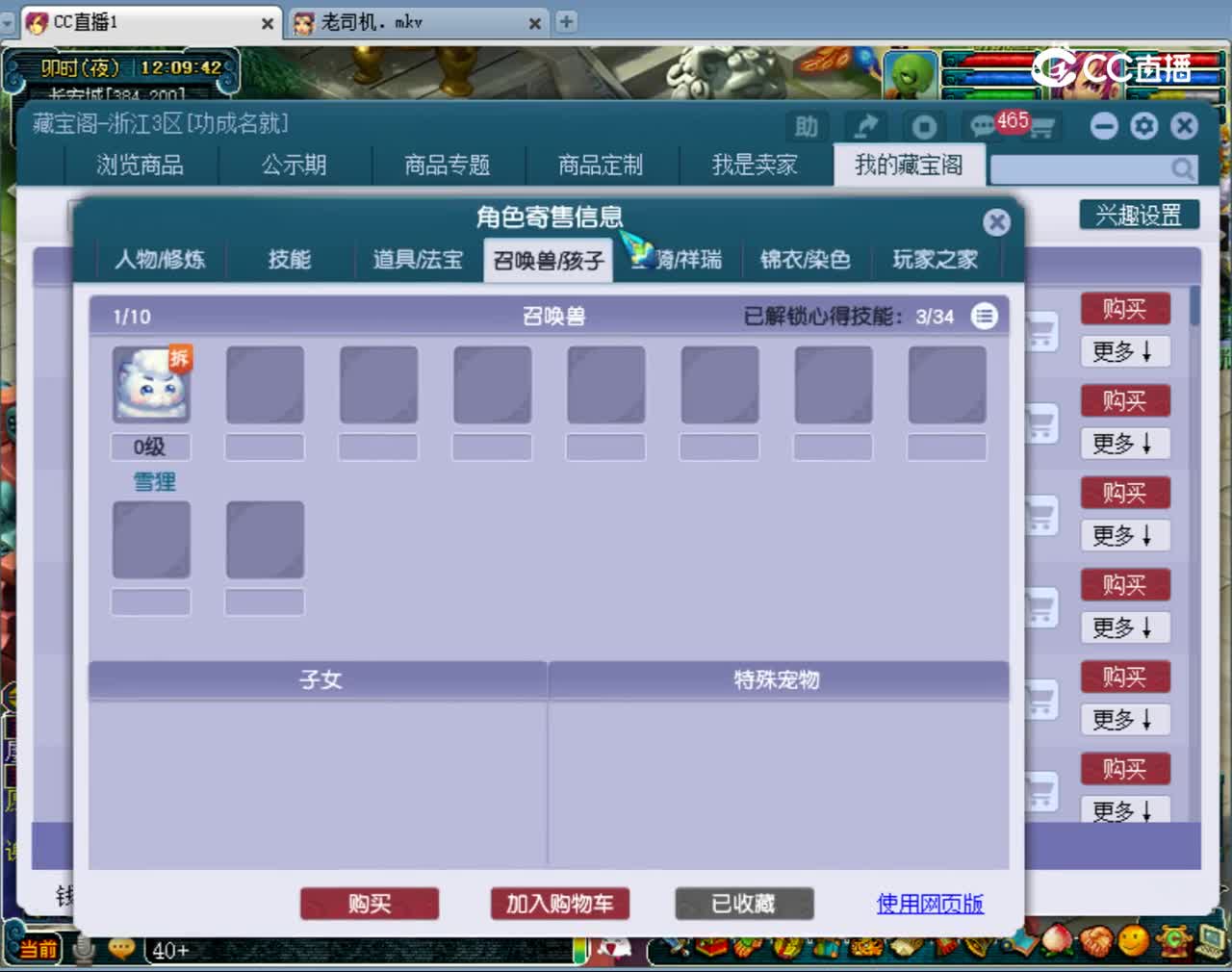This screenshot has height=972, width=1232.
Task: Click the 已收藏 button
Action: point(744,904)
